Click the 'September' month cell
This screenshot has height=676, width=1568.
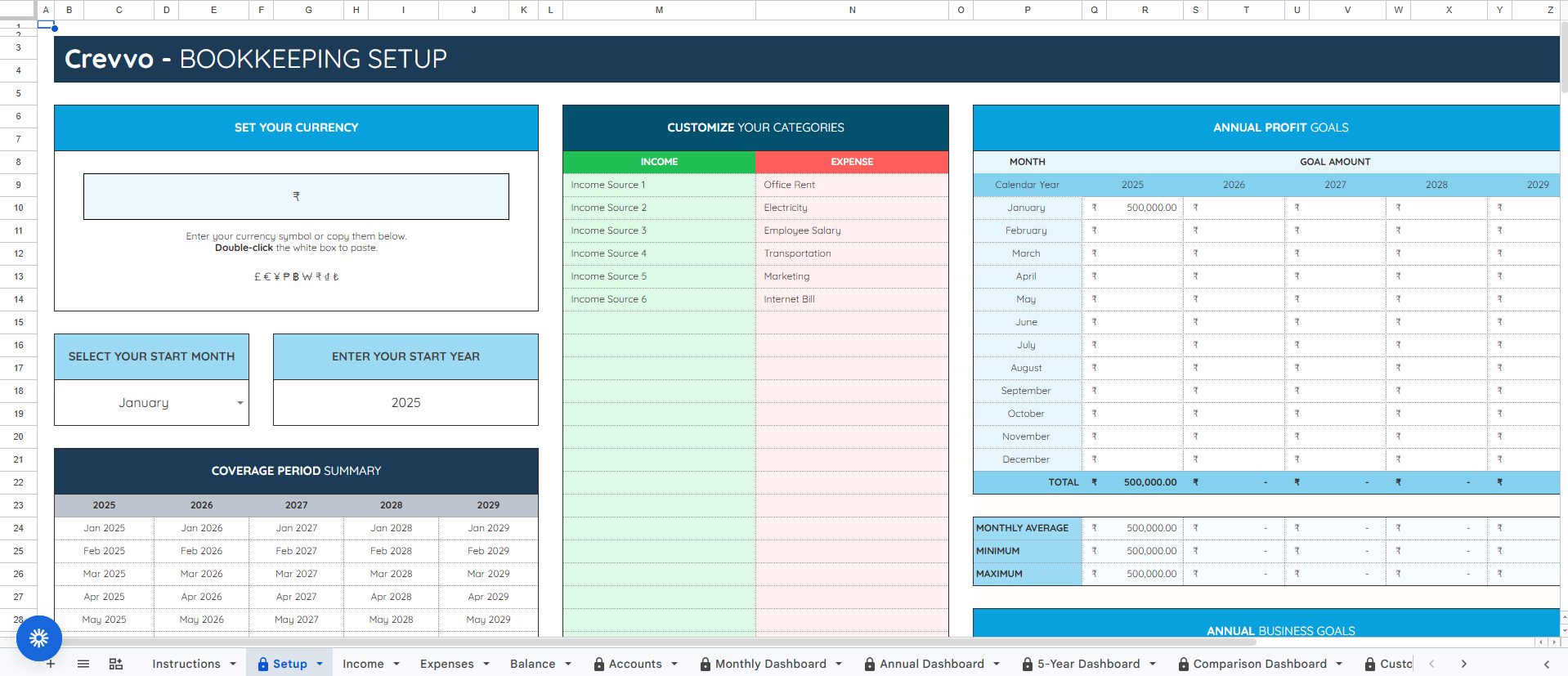[1027, 391]
